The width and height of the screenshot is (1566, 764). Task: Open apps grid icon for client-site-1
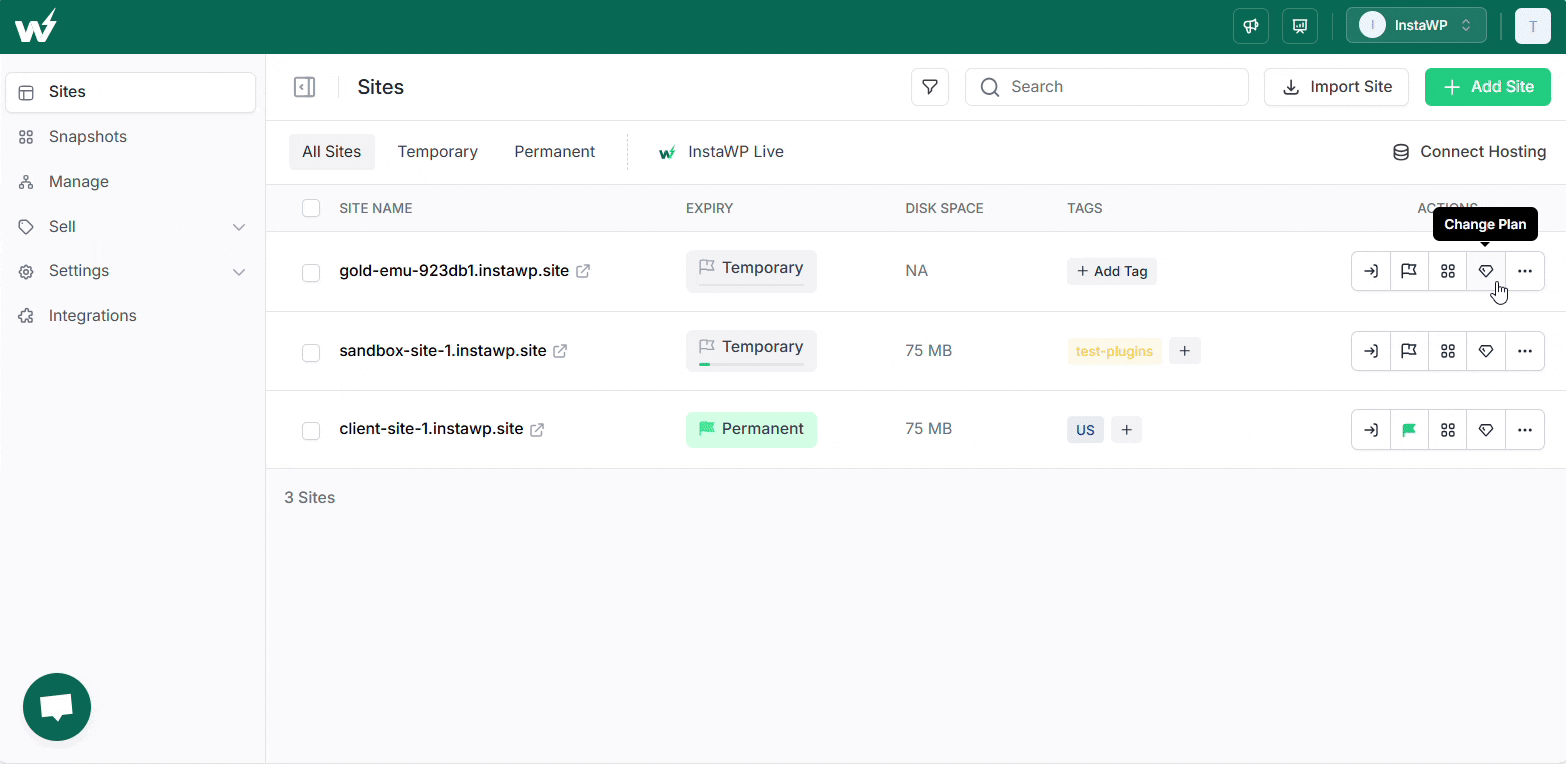1447,430
